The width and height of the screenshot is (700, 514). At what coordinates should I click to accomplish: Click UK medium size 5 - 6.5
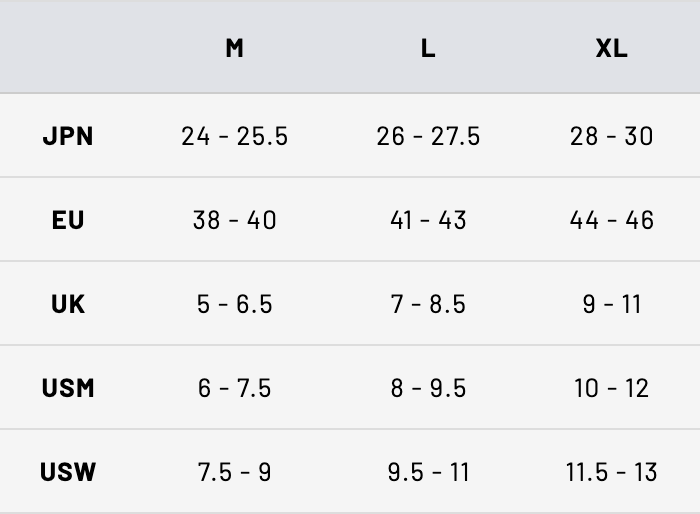coord(234,304)
